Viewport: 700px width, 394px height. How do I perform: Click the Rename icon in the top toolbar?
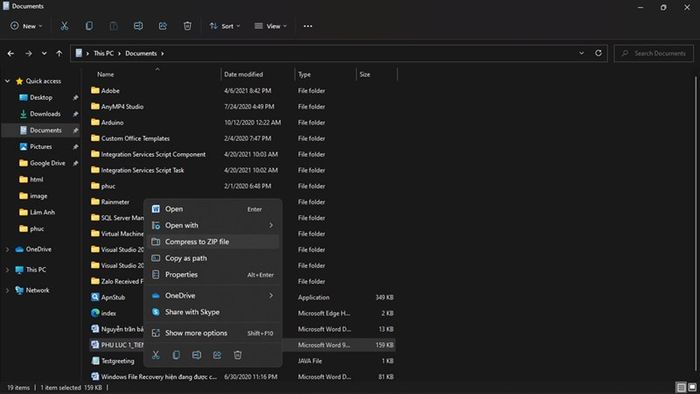[x=138, y=26]
